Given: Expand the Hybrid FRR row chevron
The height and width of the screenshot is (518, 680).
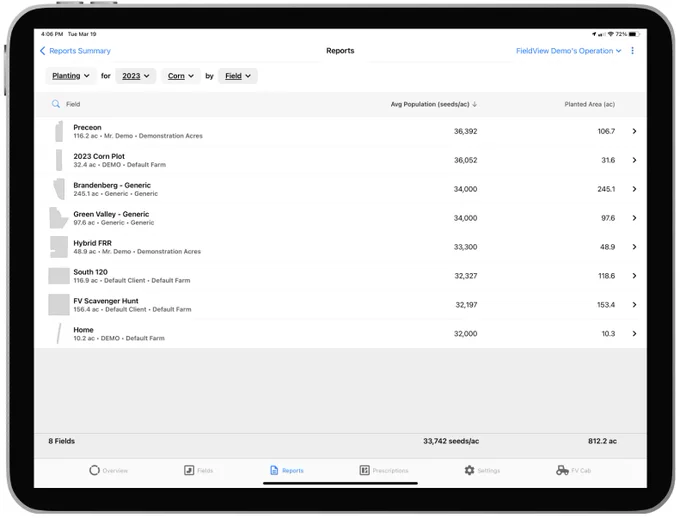Looking at the screenshot, I should (x=634, y=247).
